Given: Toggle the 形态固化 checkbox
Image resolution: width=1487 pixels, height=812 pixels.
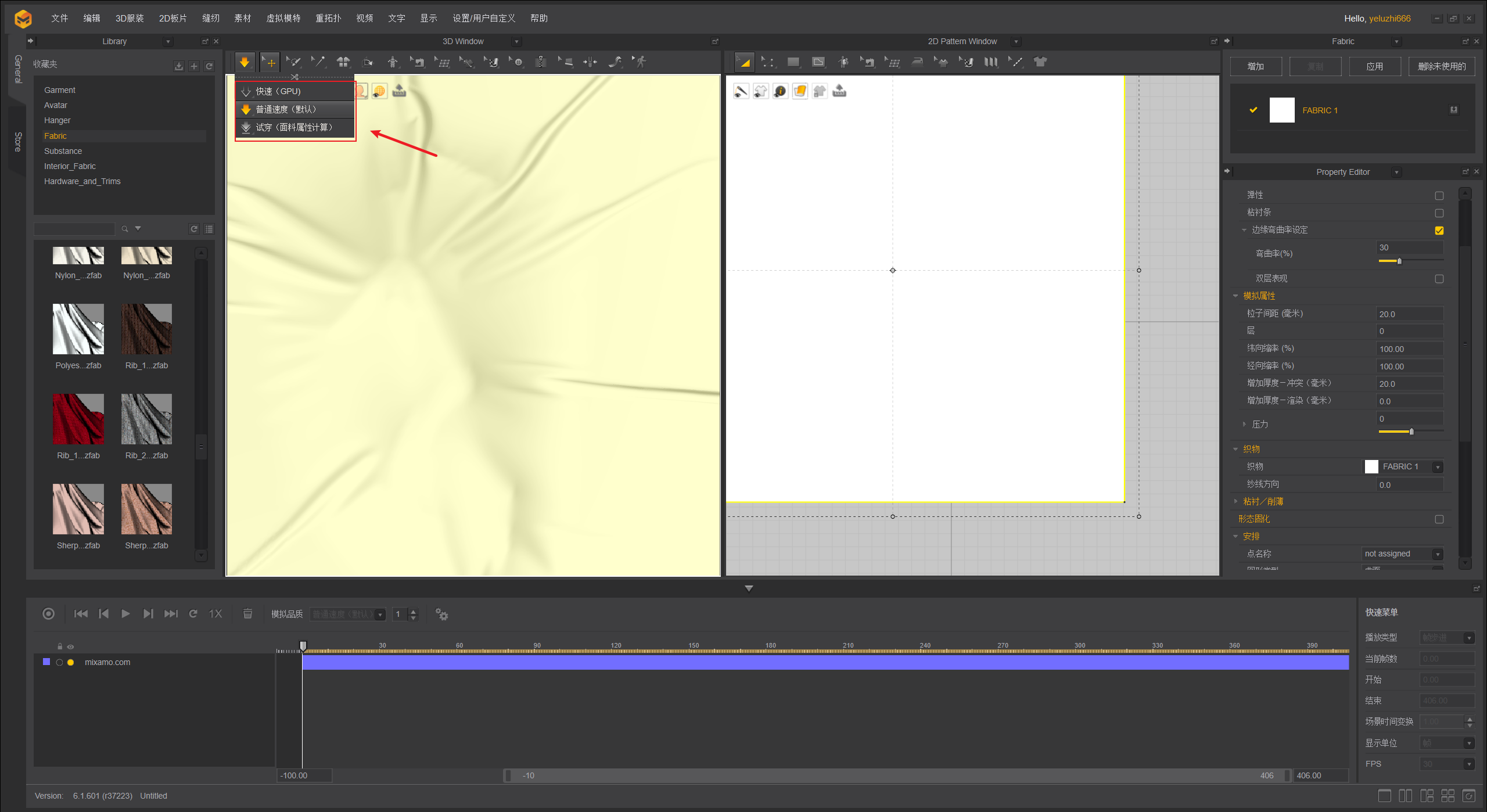Looking at the screenshot, I should click(1439, 519).
